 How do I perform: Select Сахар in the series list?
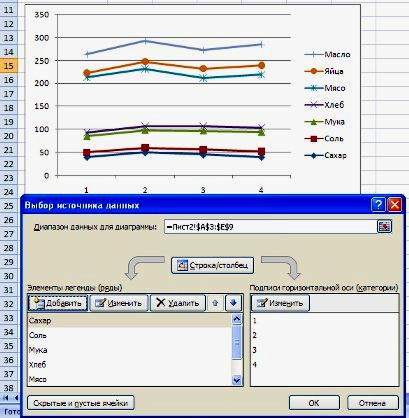(129, 321)
